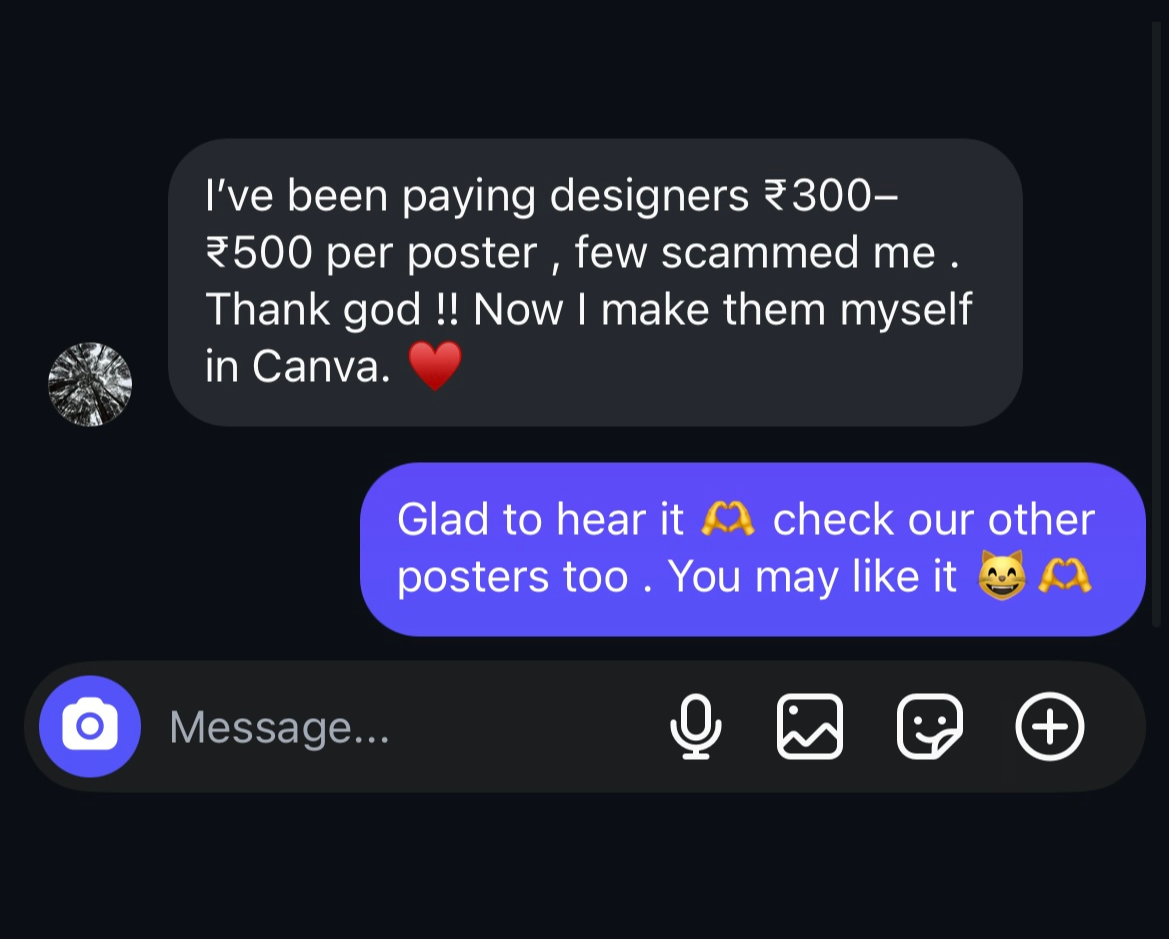Click the heart hands emoji after "hear it"
Image resolution: width=1169 pixels, height=939 pixels.
pyautogui.click(x=728, y=518)
